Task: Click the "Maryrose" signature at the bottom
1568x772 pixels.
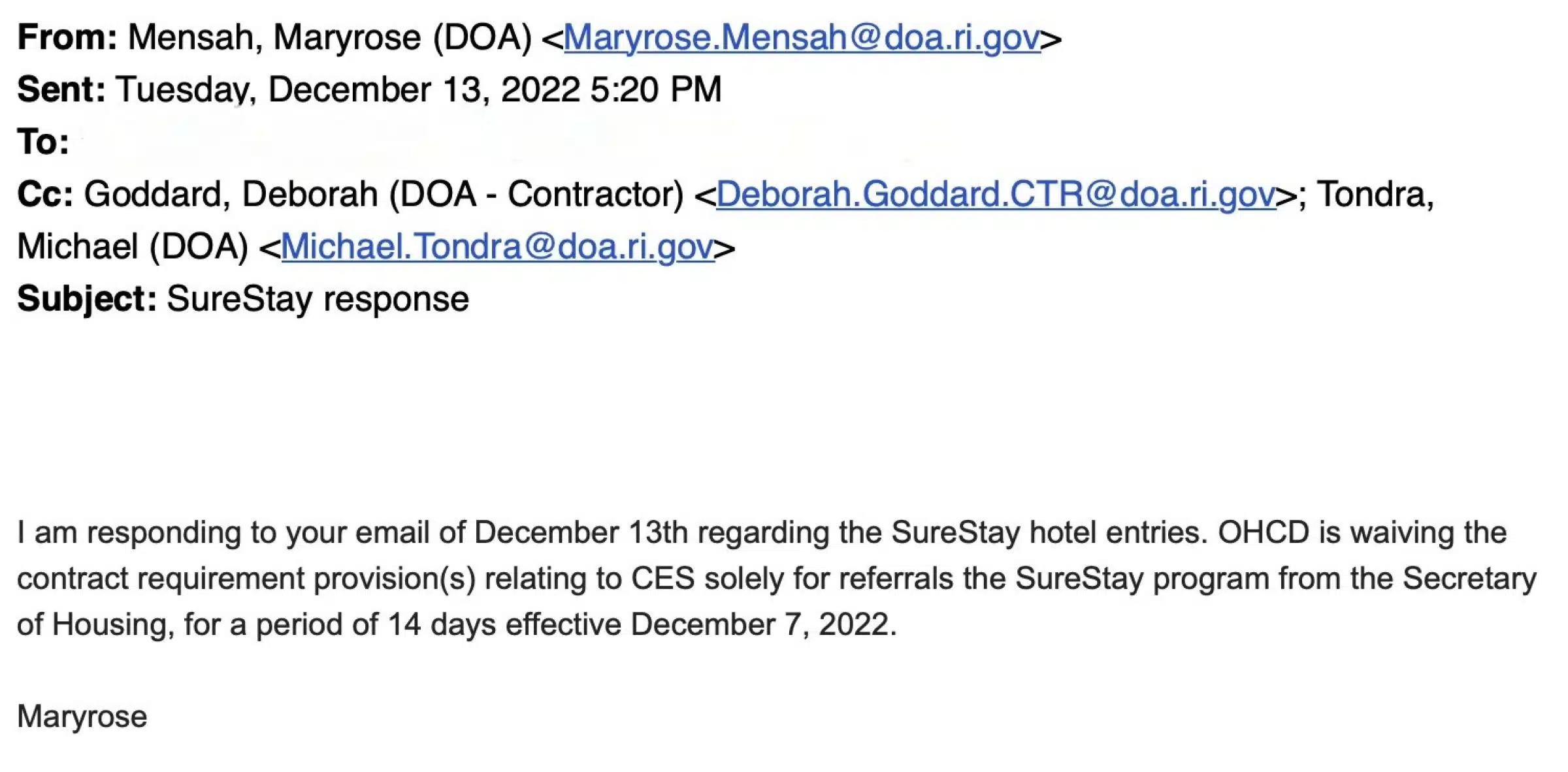Action: click(x=82, y=716)
